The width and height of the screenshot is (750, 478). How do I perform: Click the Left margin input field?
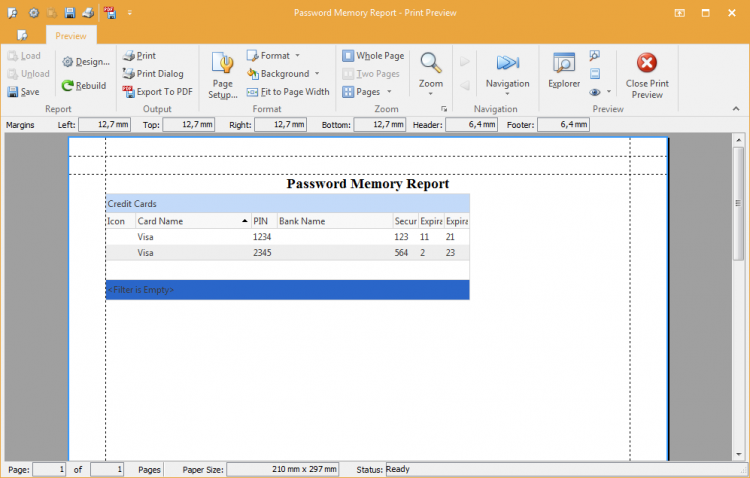104,125
